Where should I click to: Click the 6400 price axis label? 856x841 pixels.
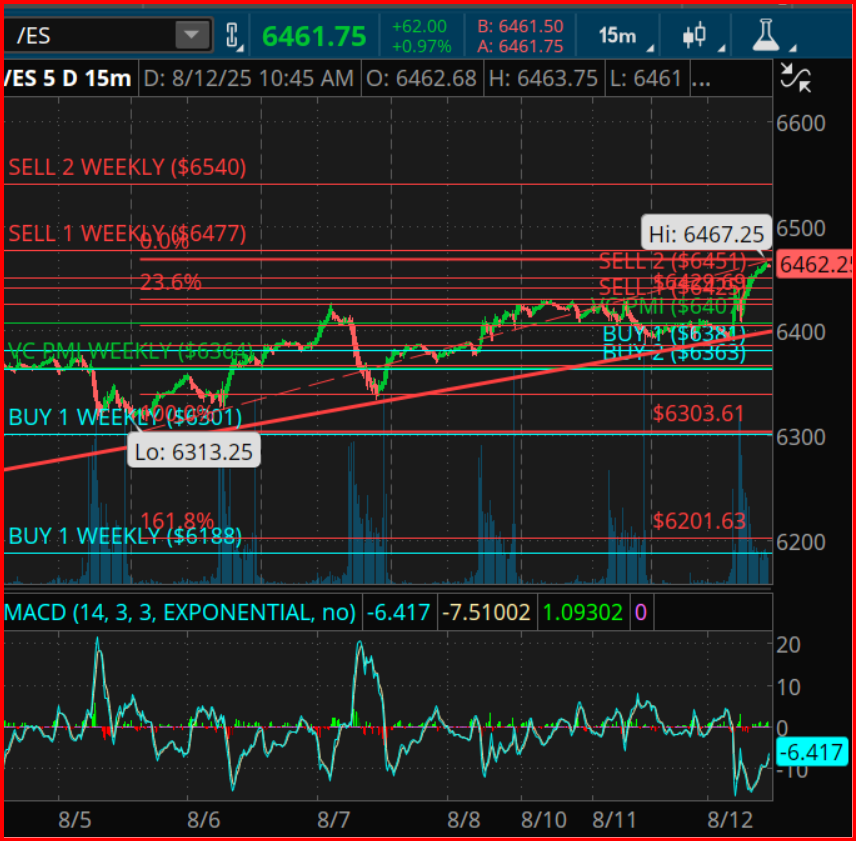(x=800, y=332)
